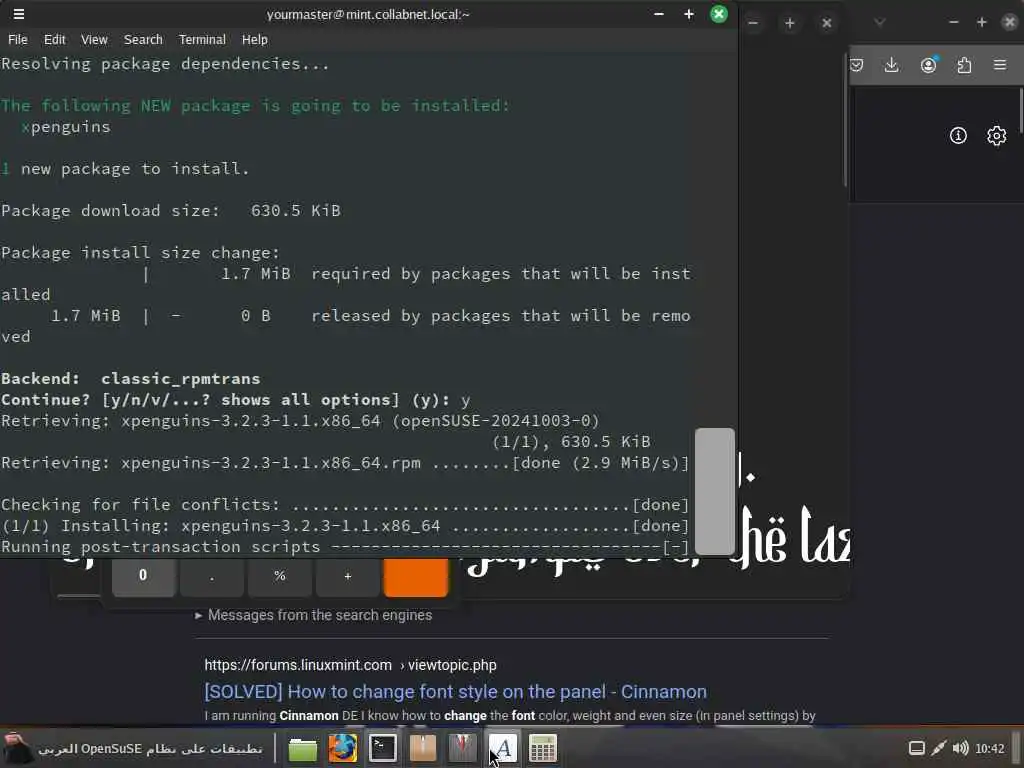Click the orange calculator equals key

click(x=416, y=577)
